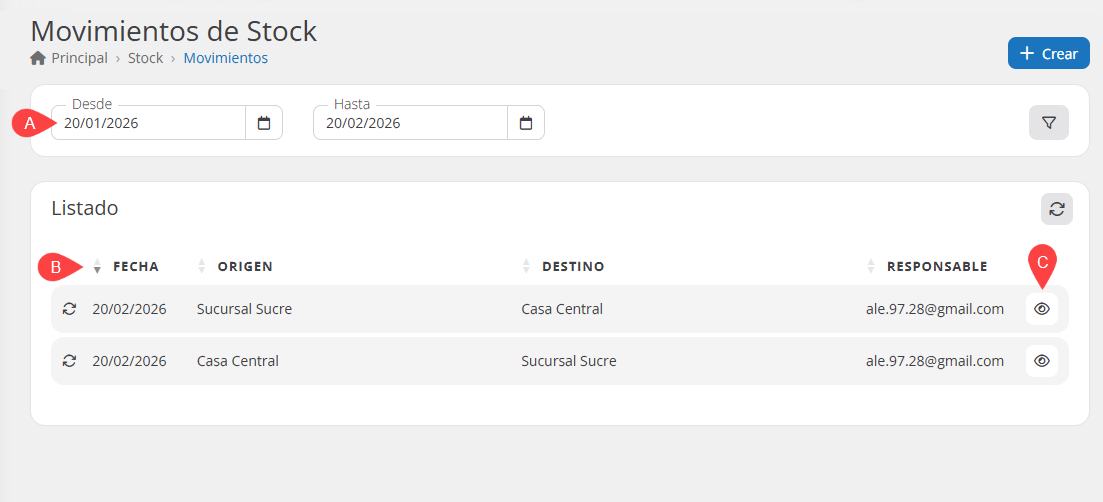Sort the table by Responsable column

pos(936,266)
